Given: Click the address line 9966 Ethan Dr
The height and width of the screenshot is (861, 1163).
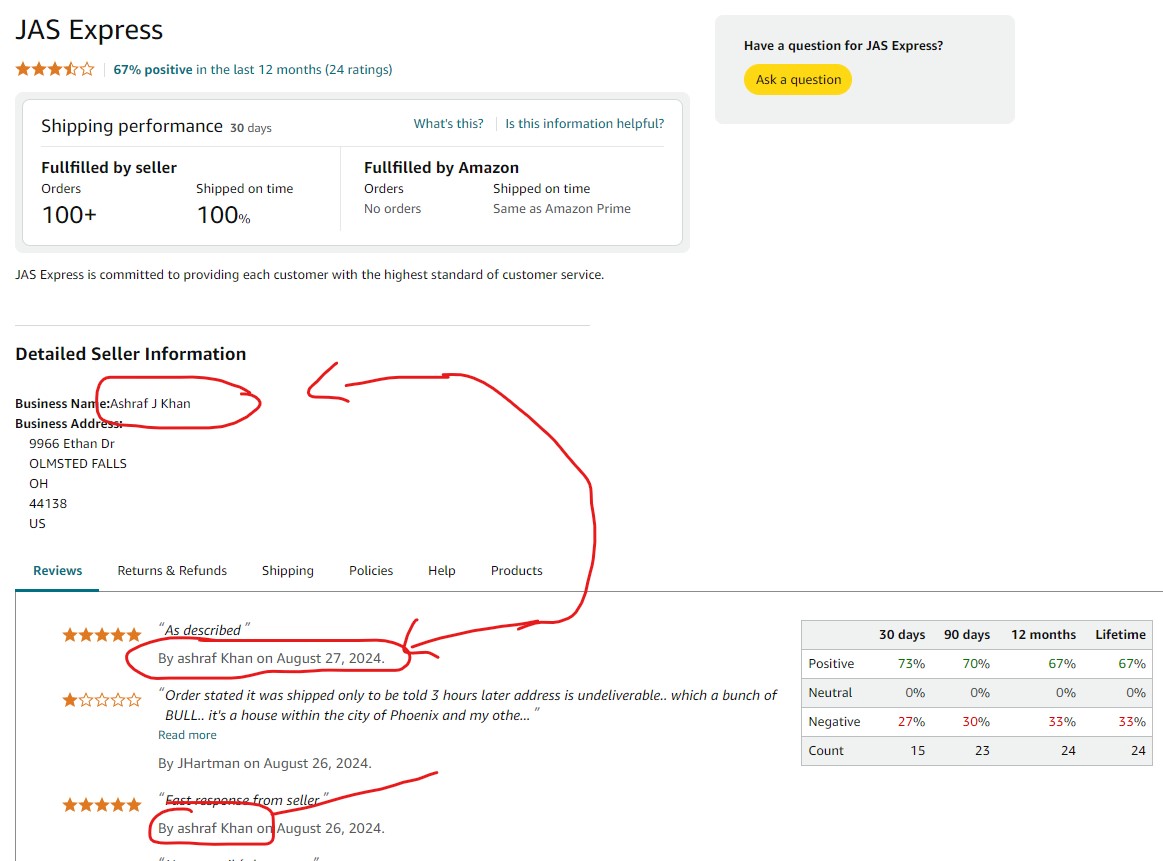Looking at the screenshot, I should (x=72, y=444).
